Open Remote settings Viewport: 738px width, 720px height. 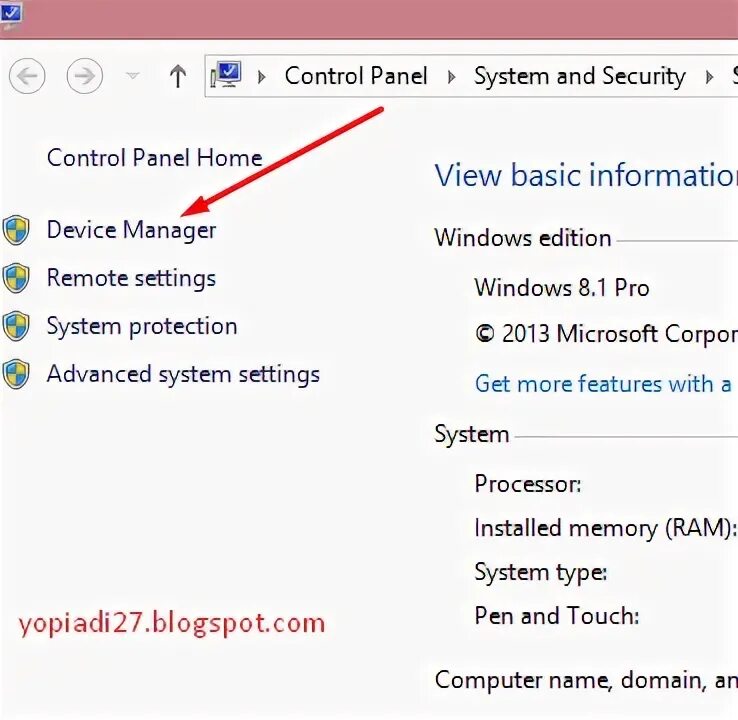tap(131, 278)
